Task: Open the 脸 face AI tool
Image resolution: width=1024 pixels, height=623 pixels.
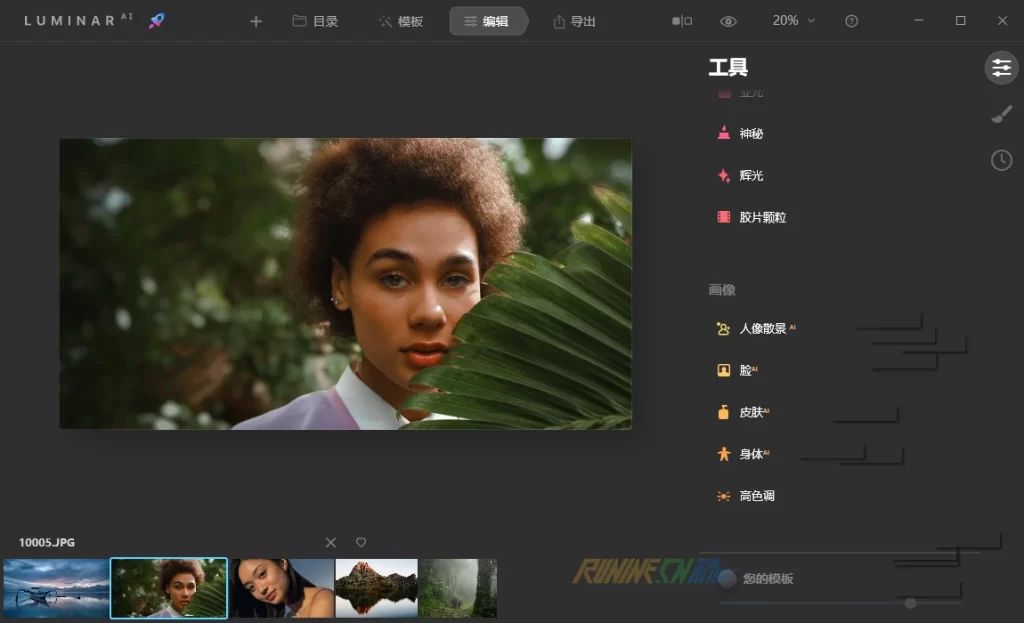Action: (746, 370)
